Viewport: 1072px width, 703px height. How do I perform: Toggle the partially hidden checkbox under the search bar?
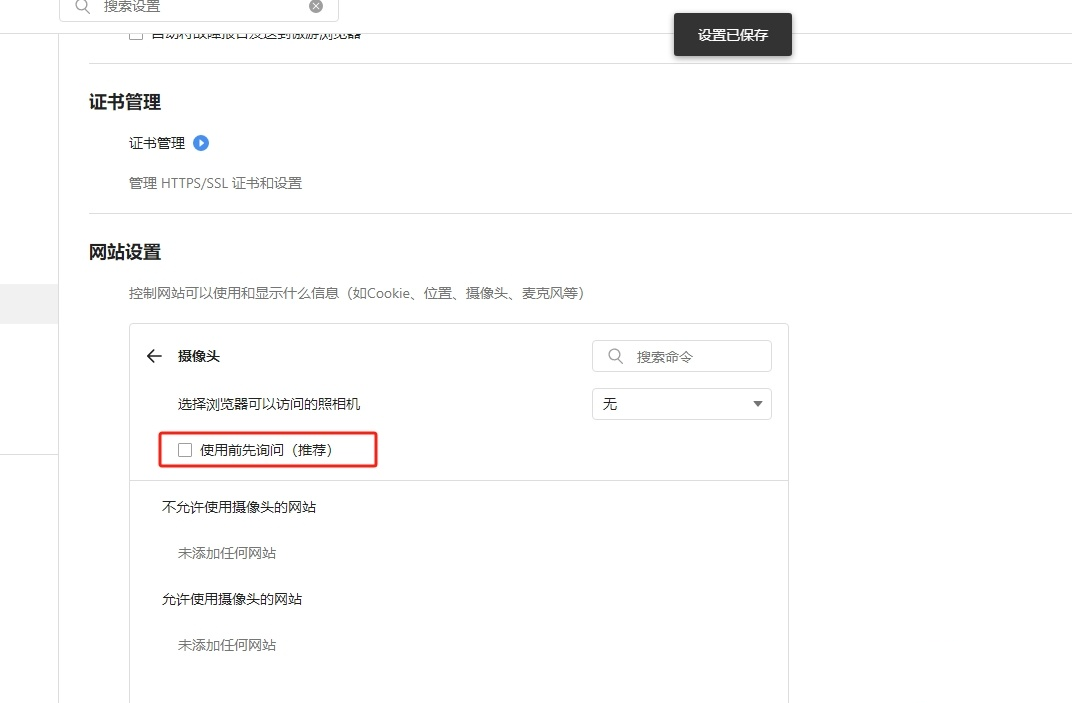tap(136, 35)
